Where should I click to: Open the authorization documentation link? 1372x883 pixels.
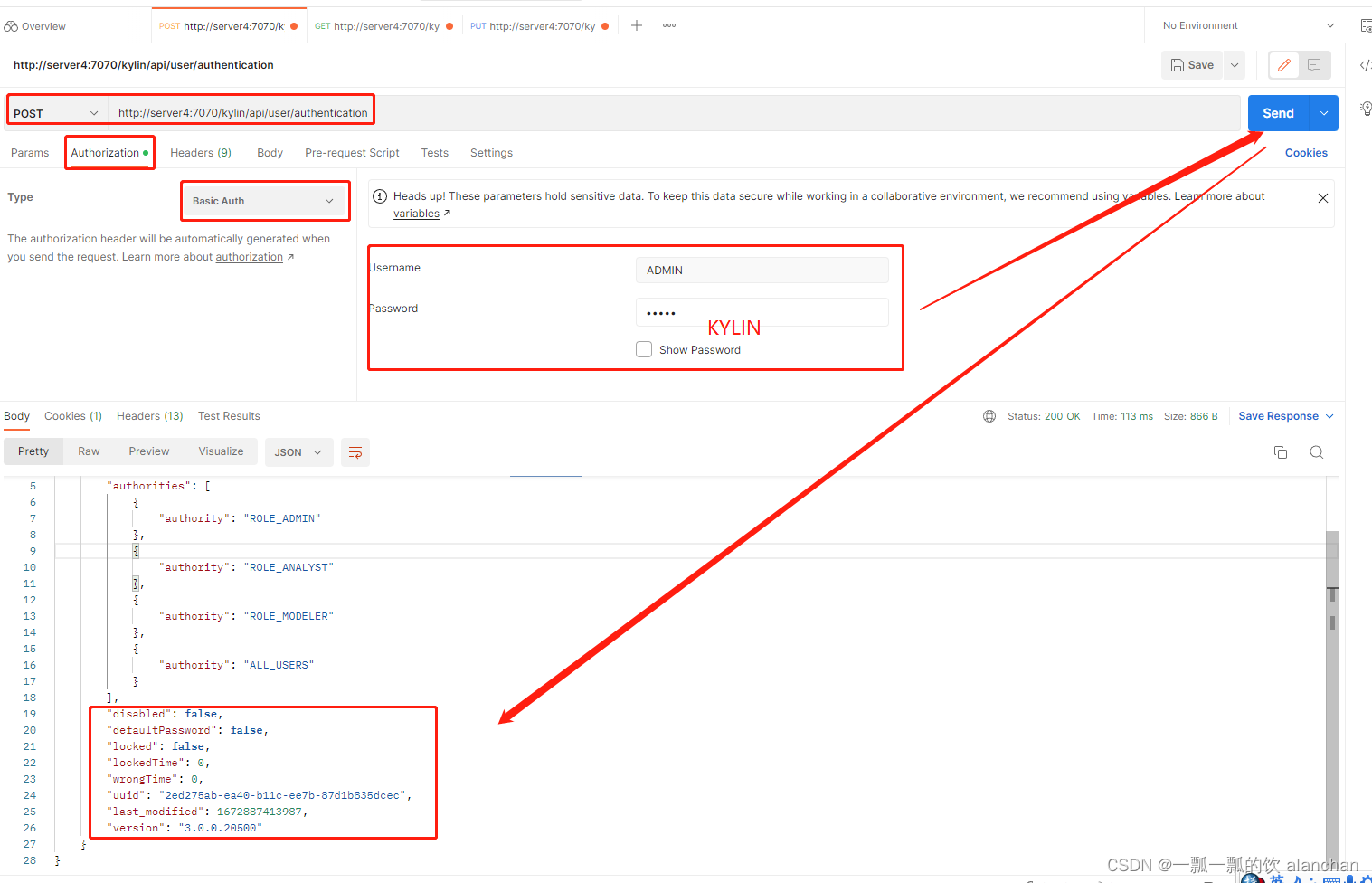click(250, 257)
